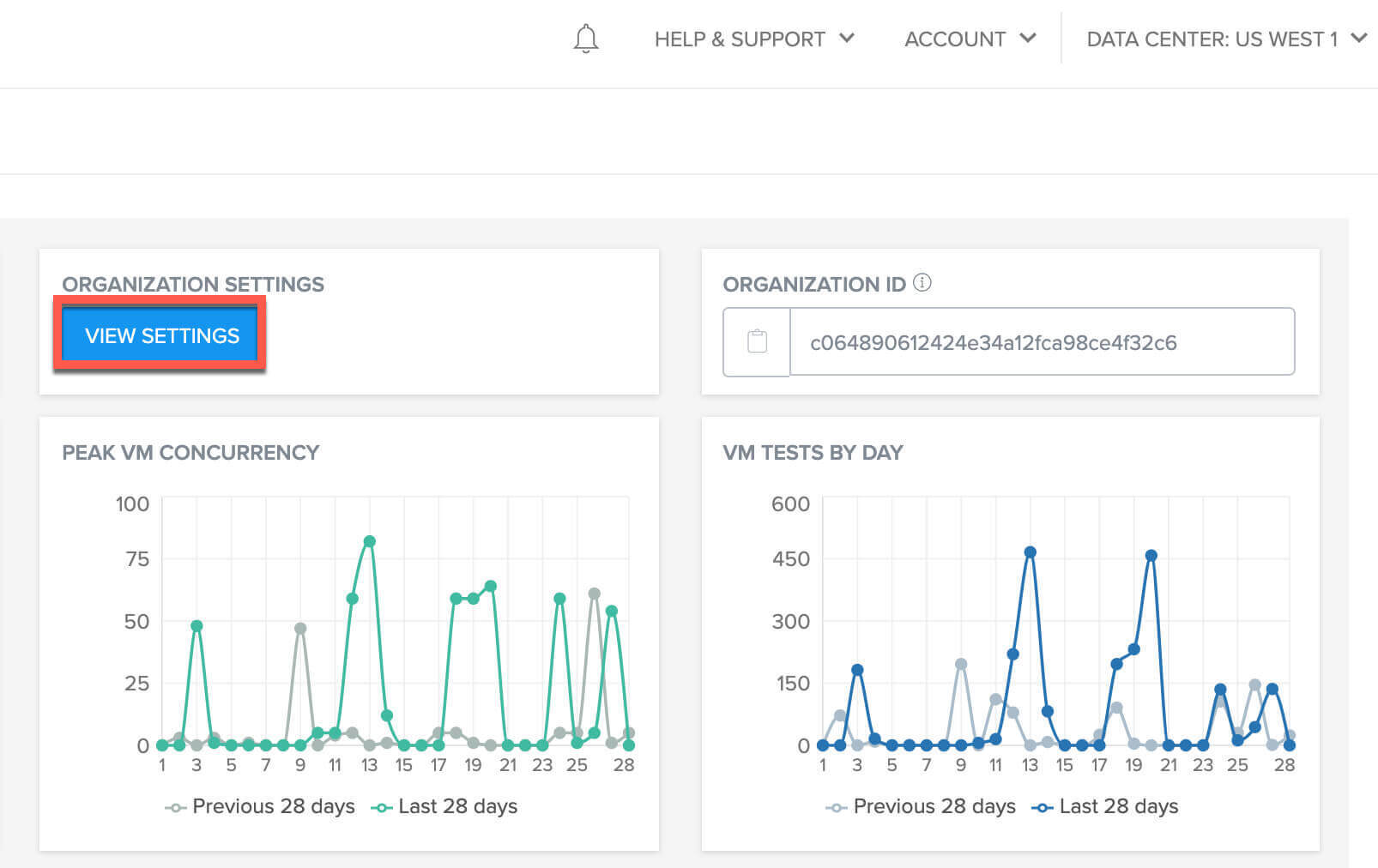The image size is (1378, 868).
Task: Select the organization ID text field
Action: pos(1041,342)
